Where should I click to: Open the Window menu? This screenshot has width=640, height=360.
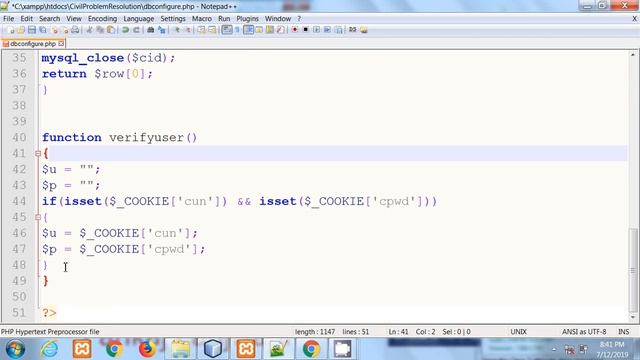point(278,19)
